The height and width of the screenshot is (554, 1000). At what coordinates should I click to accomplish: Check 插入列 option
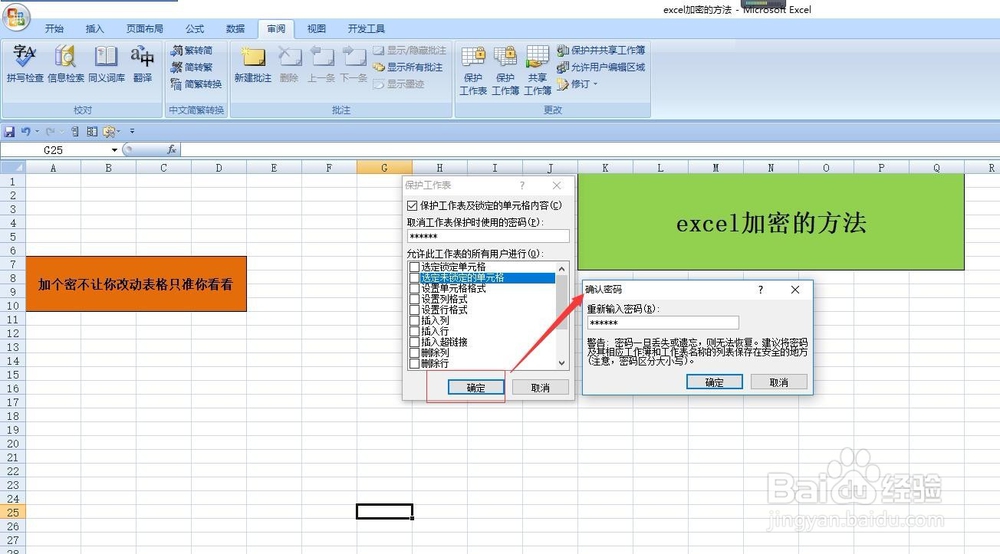414,321
